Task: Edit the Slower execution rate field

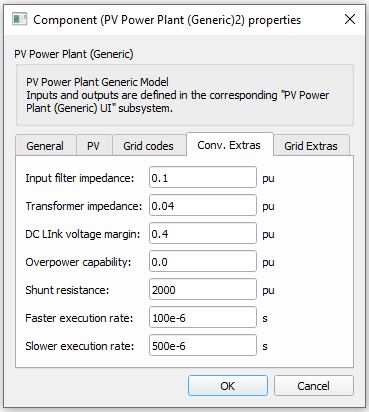Action: [x=203, y=346]
